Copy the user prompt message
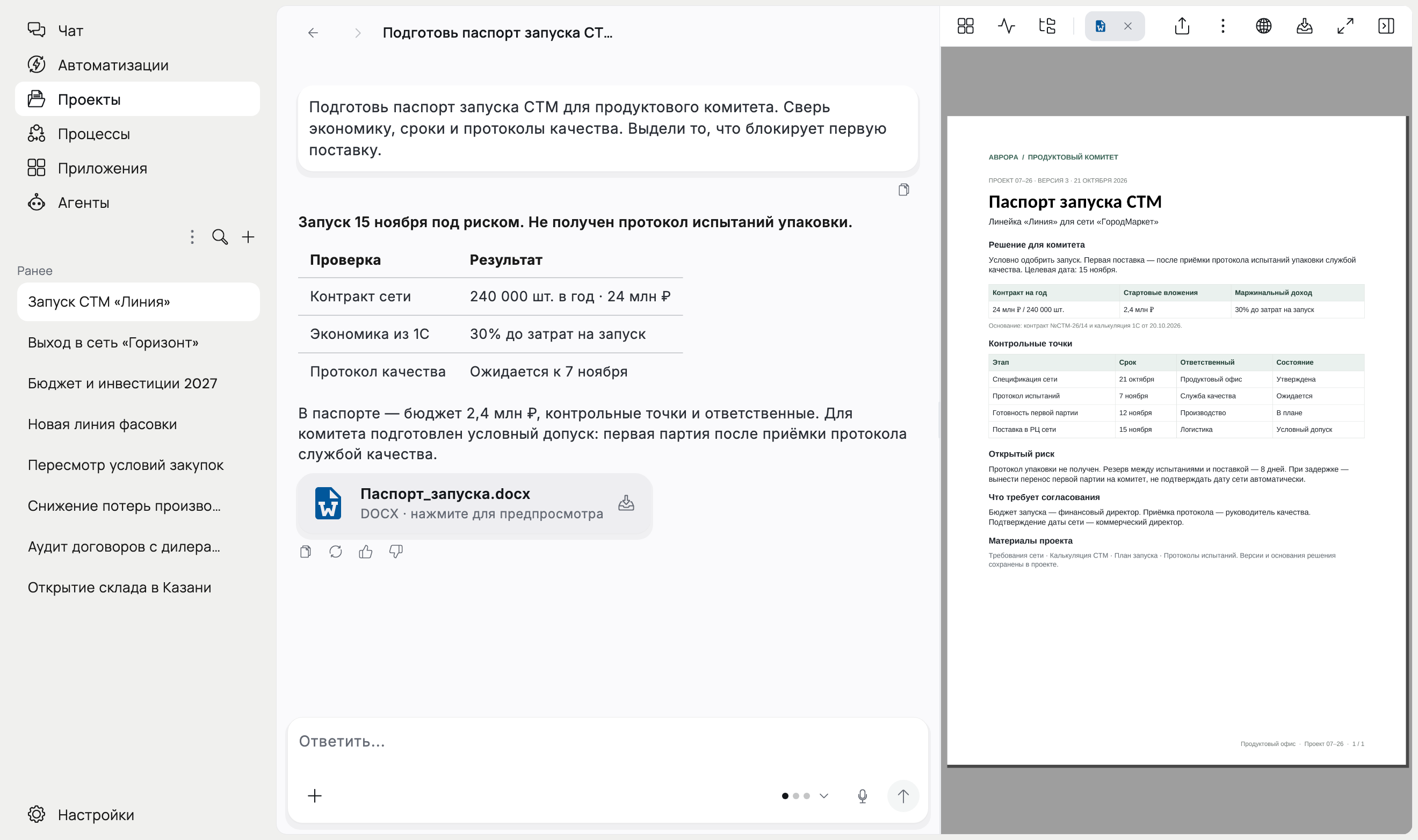Screen dimensions: 1418x840 903,190
